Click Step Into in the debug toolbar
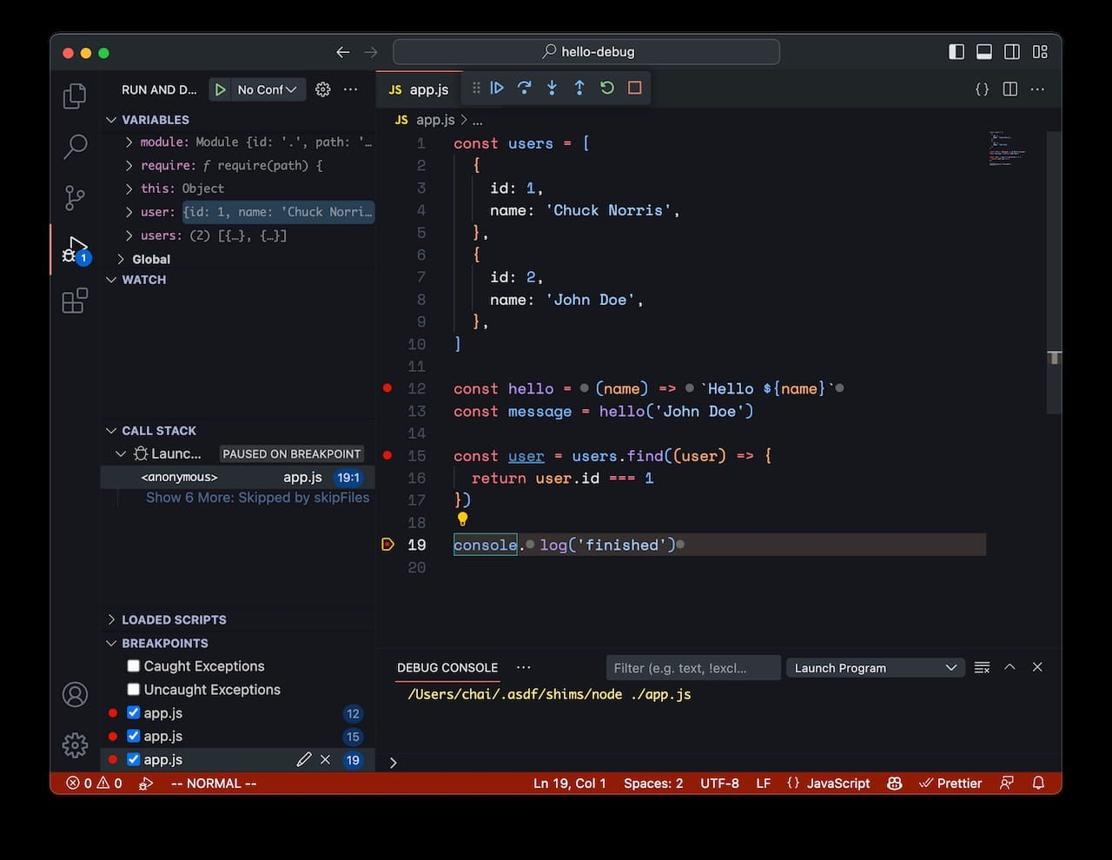The width and height of the screenshot is (1112, 860). (x=552, y=88)
